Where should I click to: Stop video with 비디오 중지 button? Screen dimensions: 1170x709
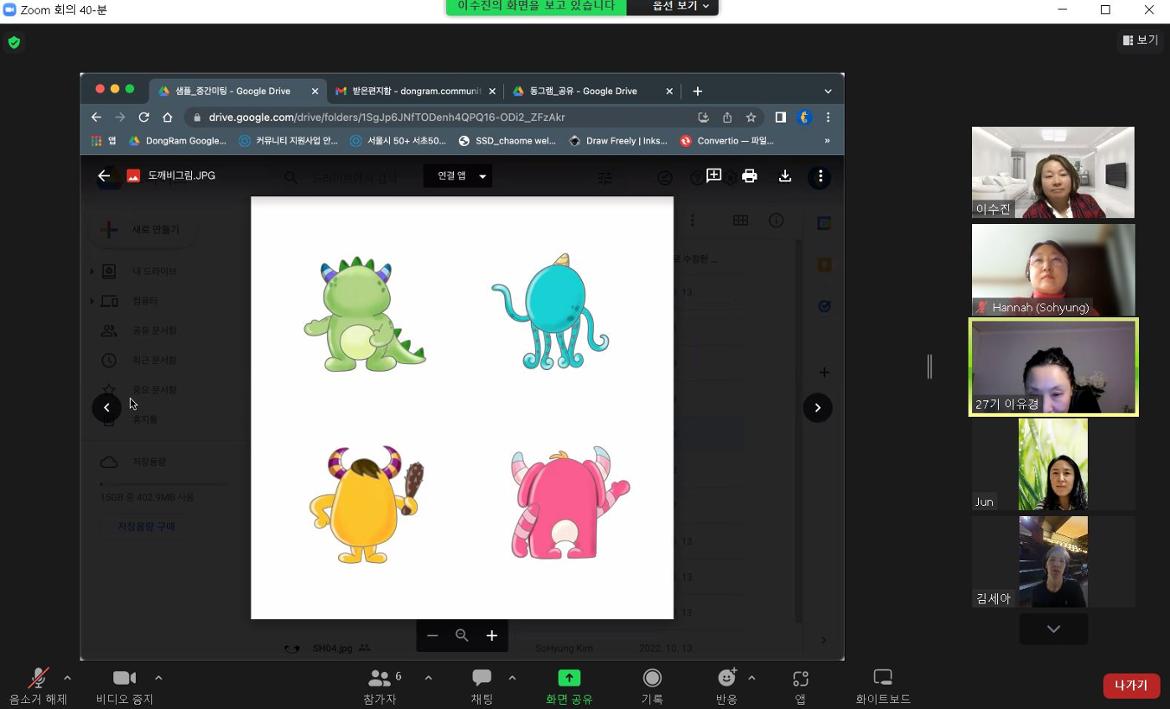coord(124,685)
